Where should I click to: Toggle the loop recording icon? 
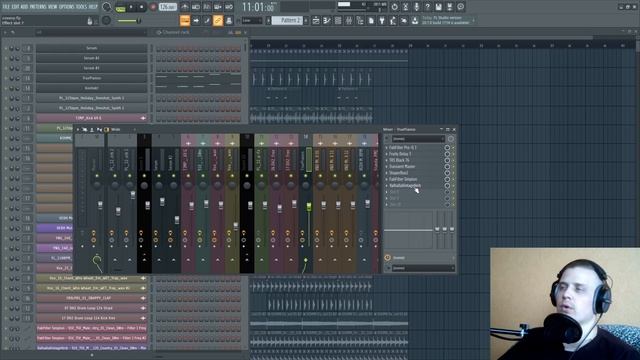(229, 7)
